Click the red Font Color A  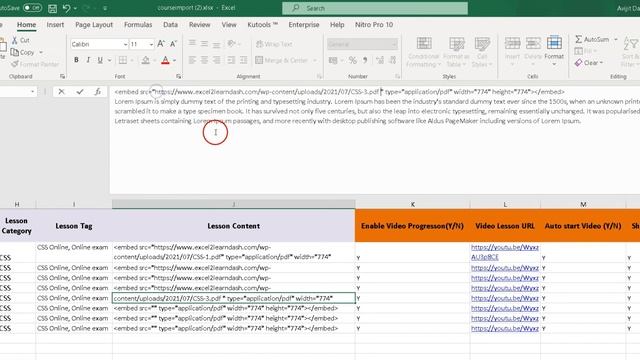point(165,60)
